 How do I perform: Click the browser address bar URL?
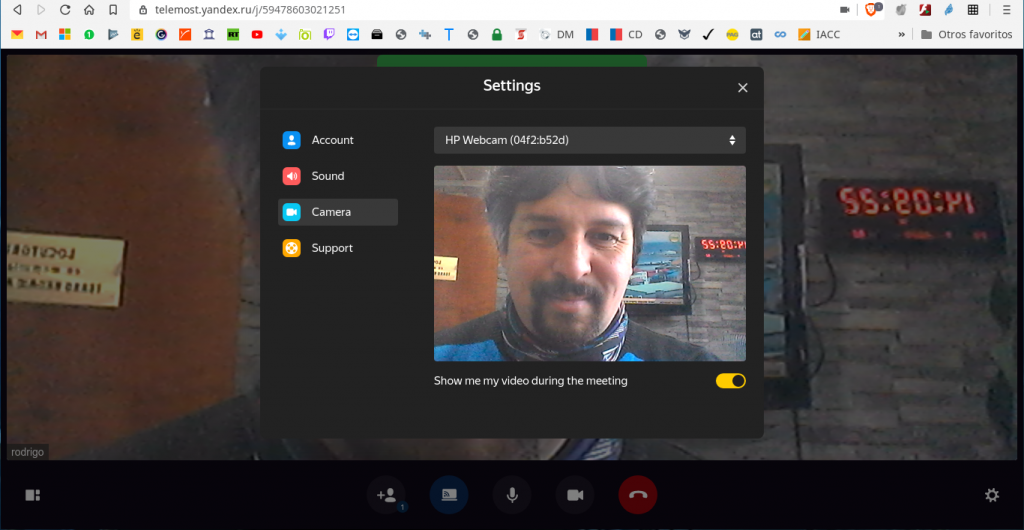250,10
